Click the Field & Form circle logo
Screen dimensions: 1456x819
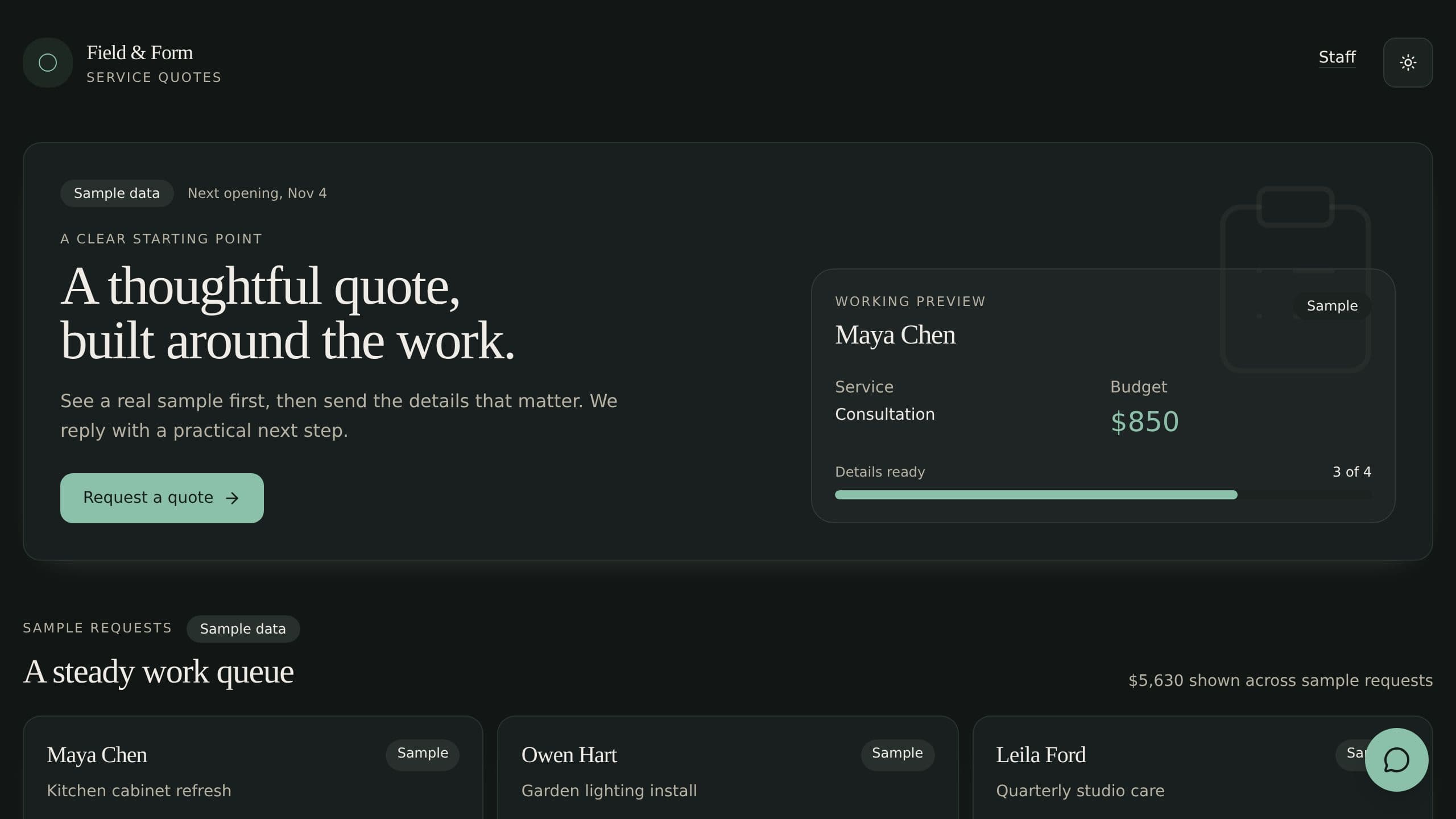tap(48, 63)
